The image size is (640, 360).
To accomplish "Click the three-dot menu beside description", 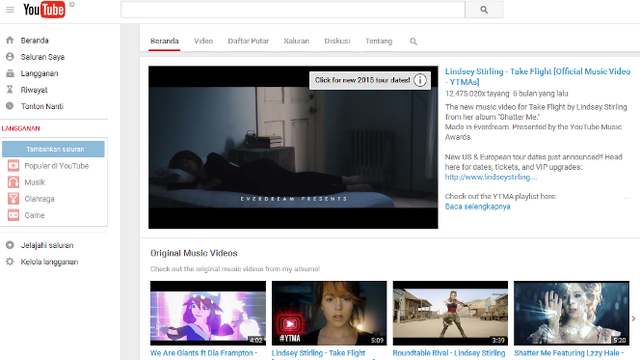I will point(627,198).
